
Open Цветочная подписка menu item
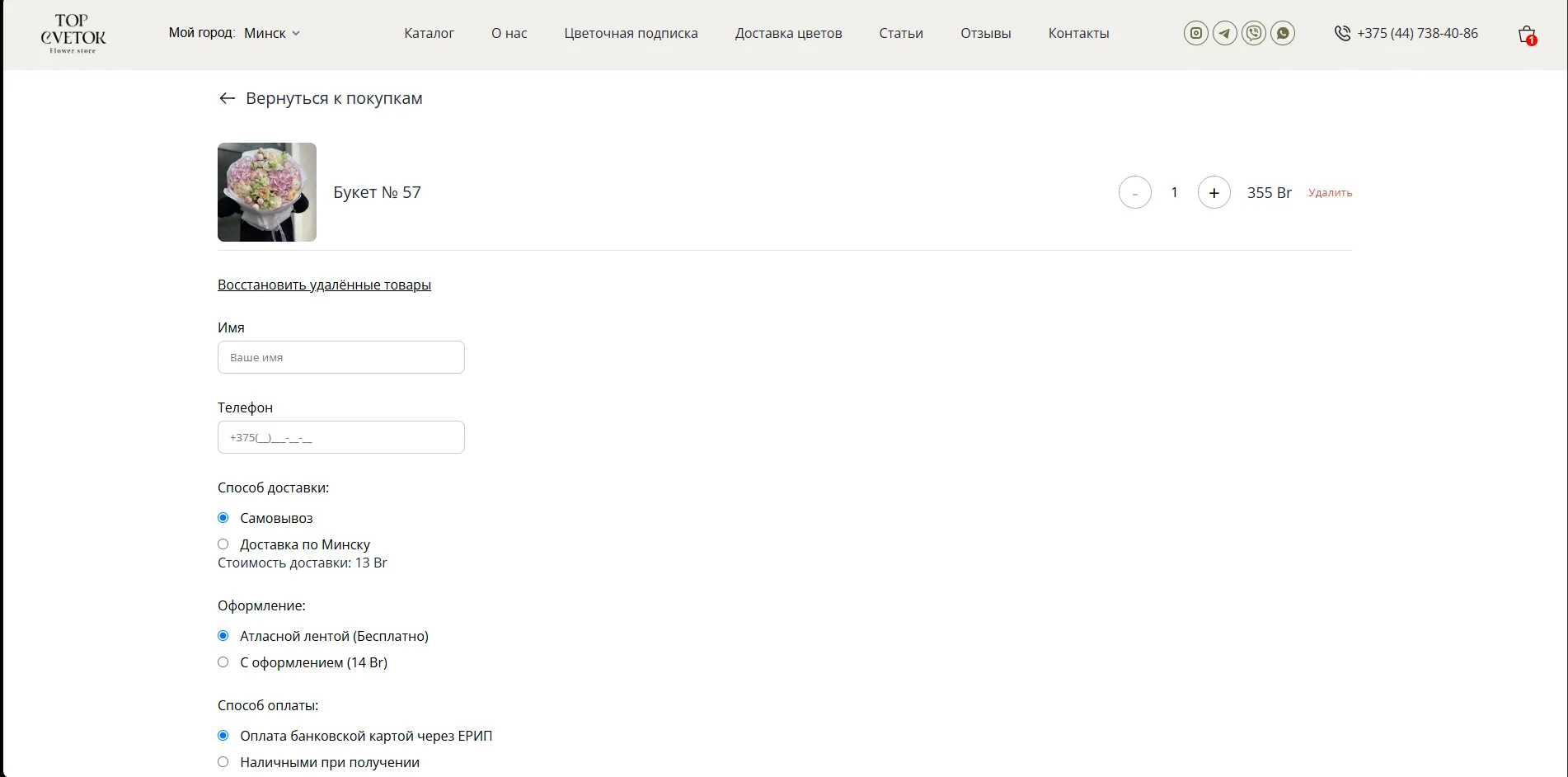tap(631, 33)
